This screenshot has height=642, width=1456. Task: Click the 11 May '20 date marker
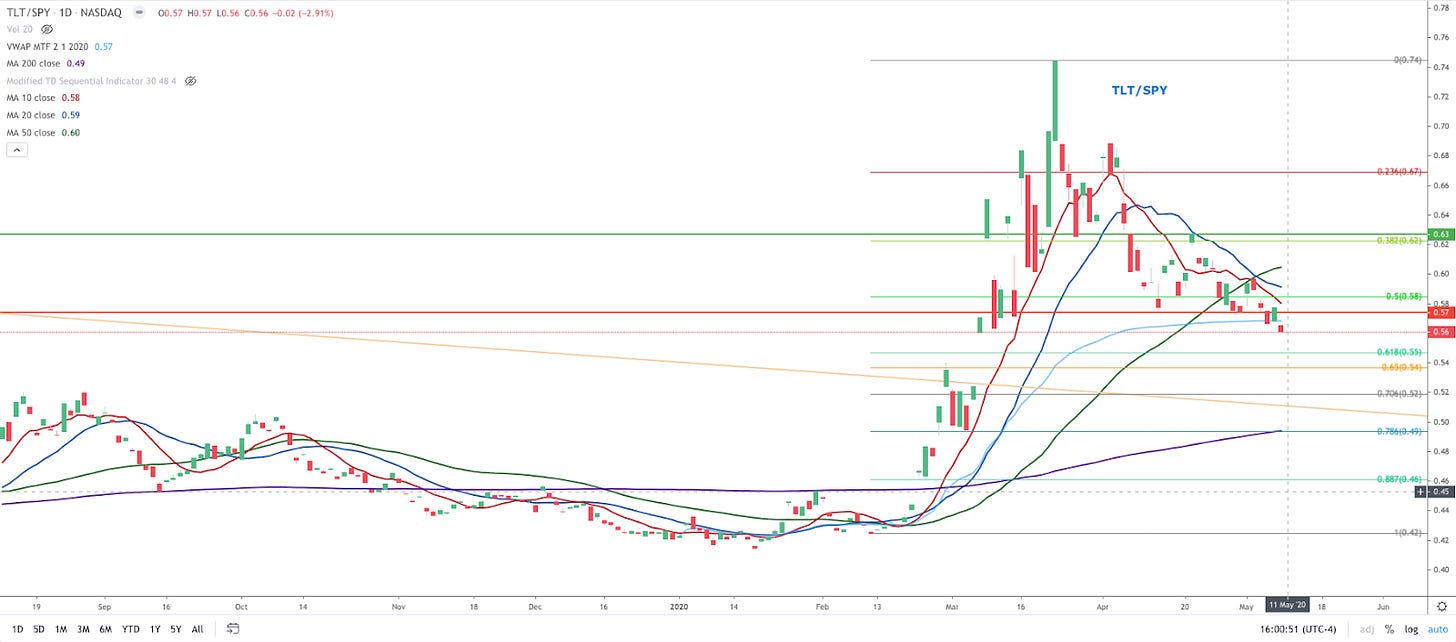(x=1287, y=606)
